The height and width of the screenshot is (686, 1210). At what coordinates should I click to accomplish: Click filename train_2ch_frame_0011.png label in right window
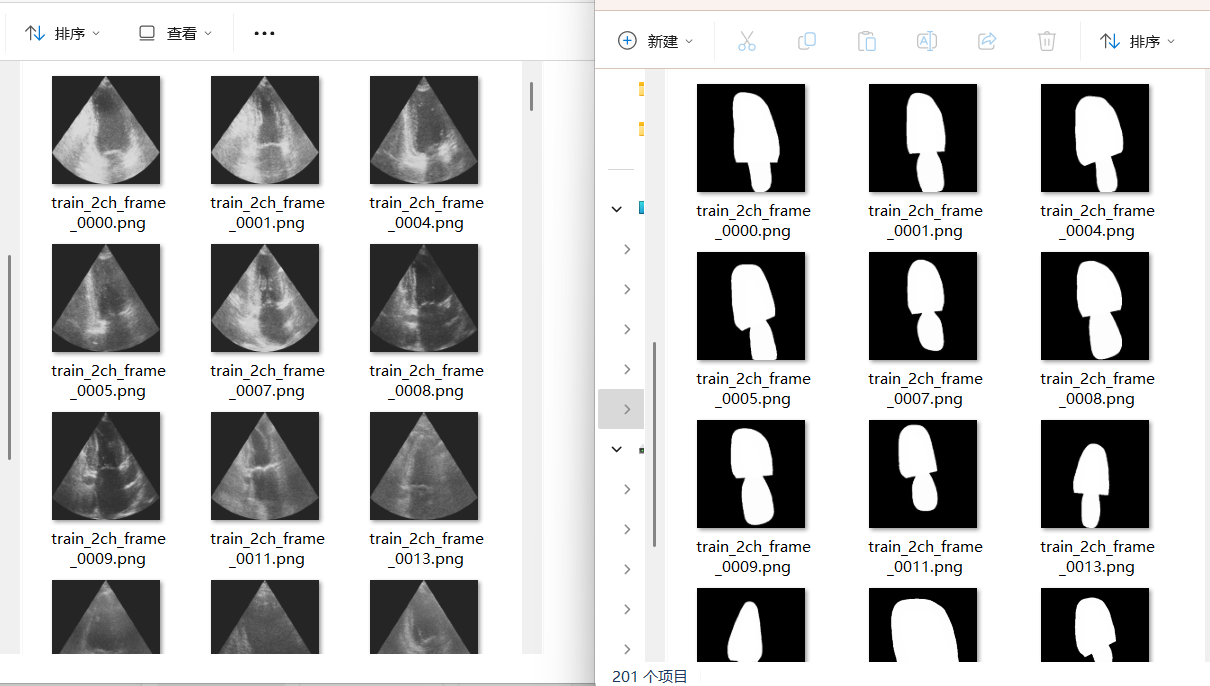pos(925,557)
